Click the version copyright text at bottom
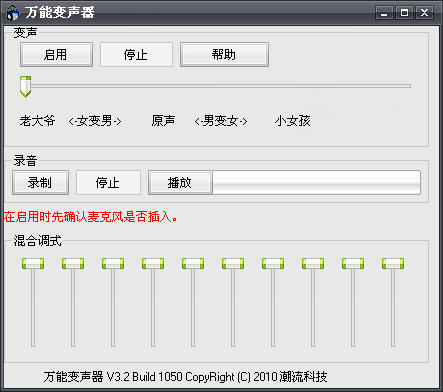443x392 pixels. 185,377
